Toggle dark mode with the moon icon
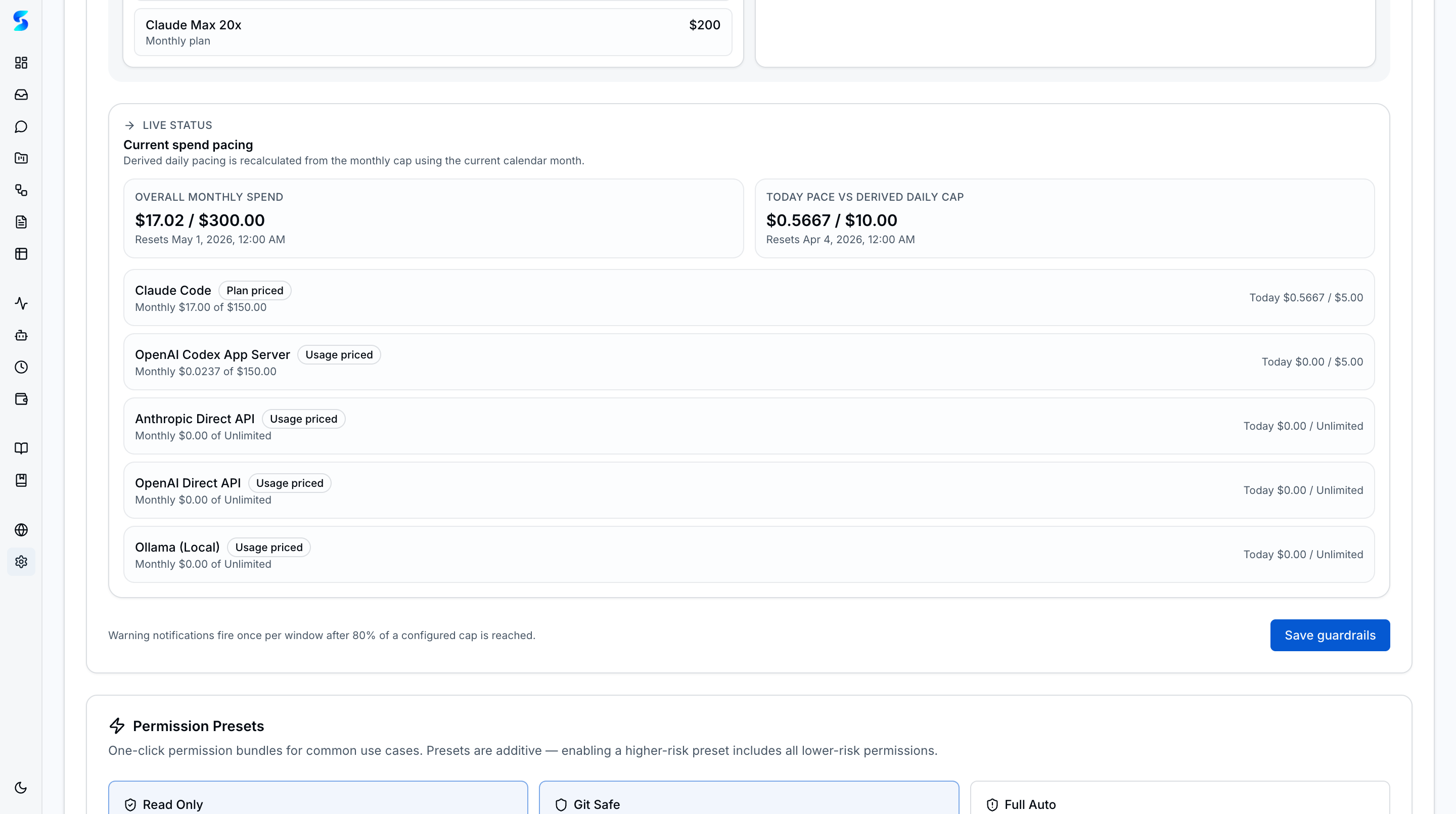This screenshot has height=814, width=1456. pyautogui.click(x=21, y=787)
